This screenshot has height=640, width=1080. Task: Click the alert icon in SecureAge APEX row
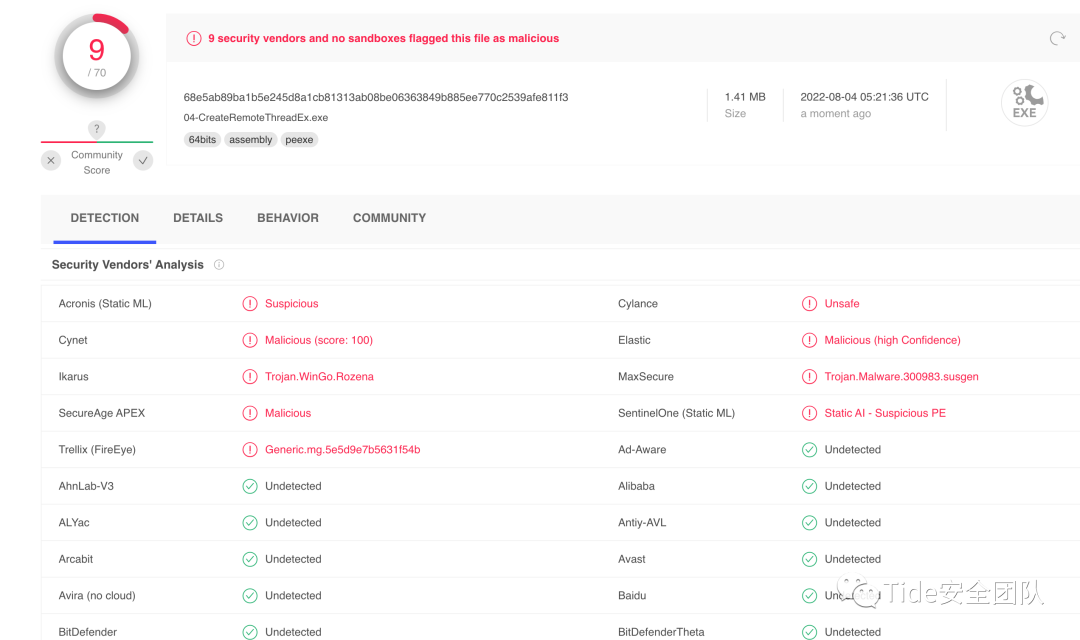point(250,413)
